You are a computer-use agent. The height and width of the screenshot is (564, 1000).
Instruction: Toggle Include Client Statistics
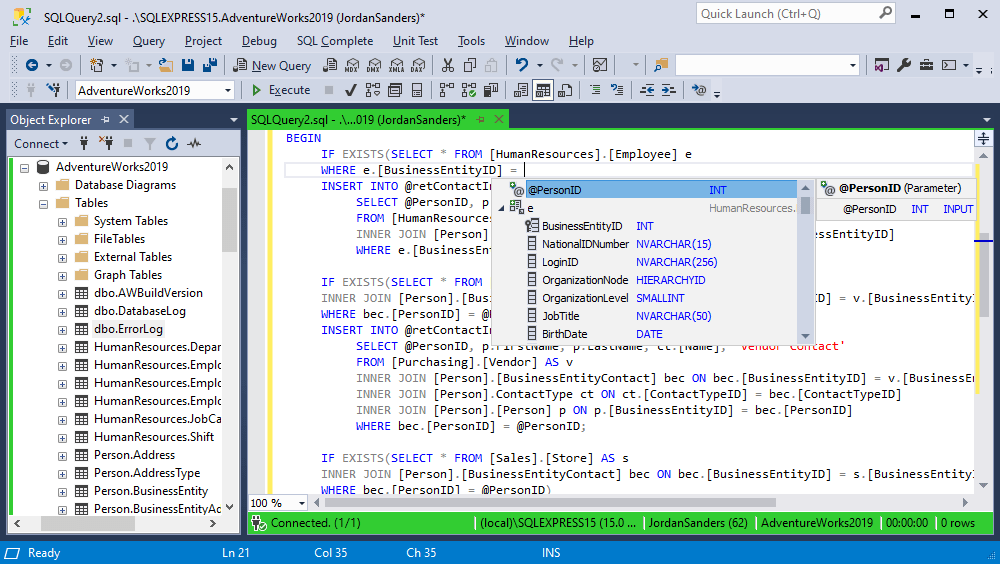tap(490, 90)
